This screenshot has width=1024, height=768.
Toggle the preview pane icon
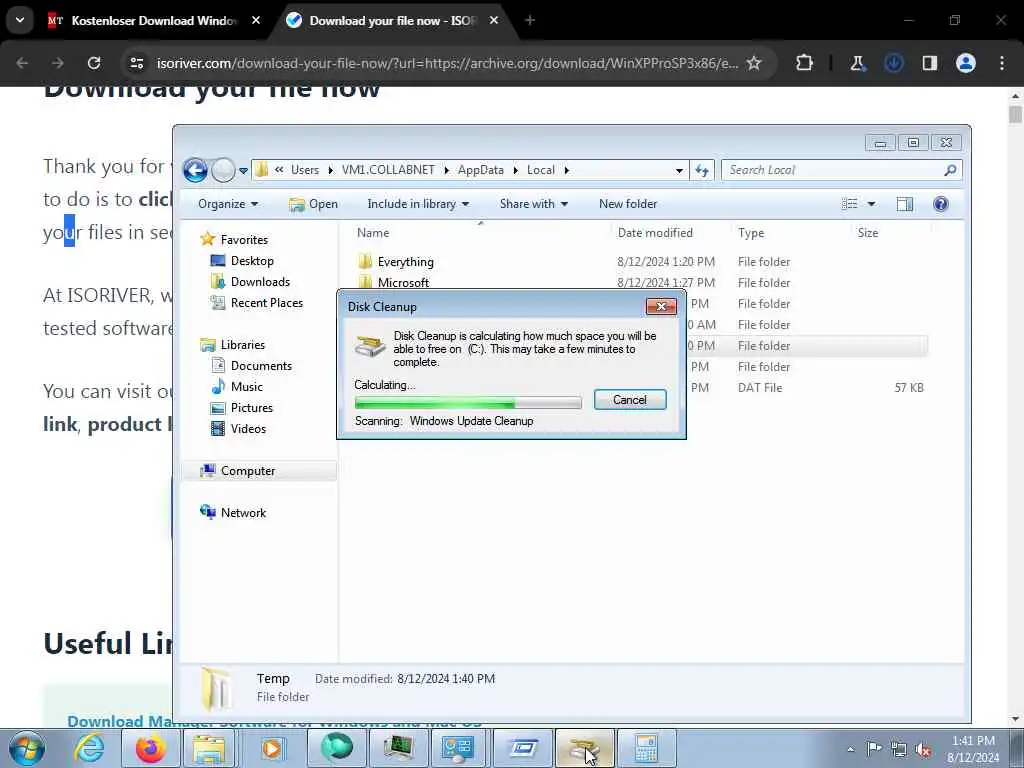point(904,204)
